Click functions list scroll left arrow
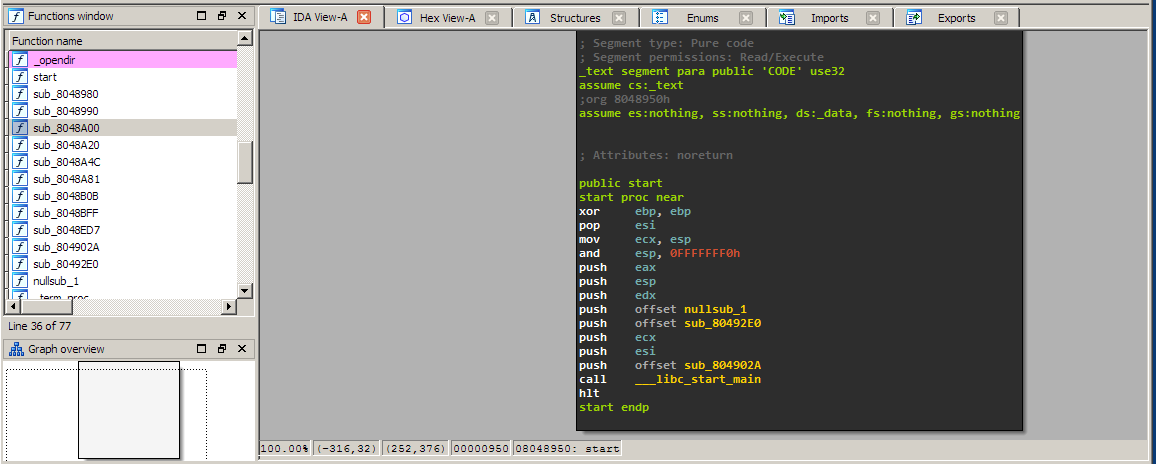1156x464 pixels. (x=12, y=305)
